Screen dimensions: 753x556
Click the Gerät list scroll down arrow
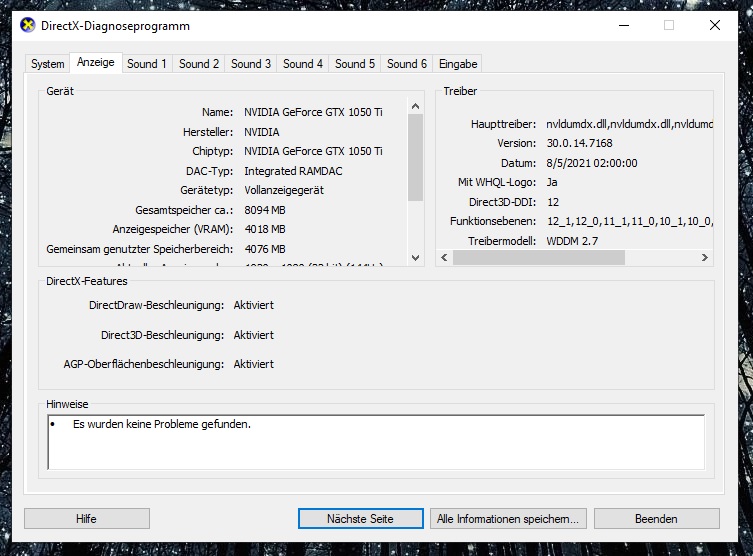point(415,258)
